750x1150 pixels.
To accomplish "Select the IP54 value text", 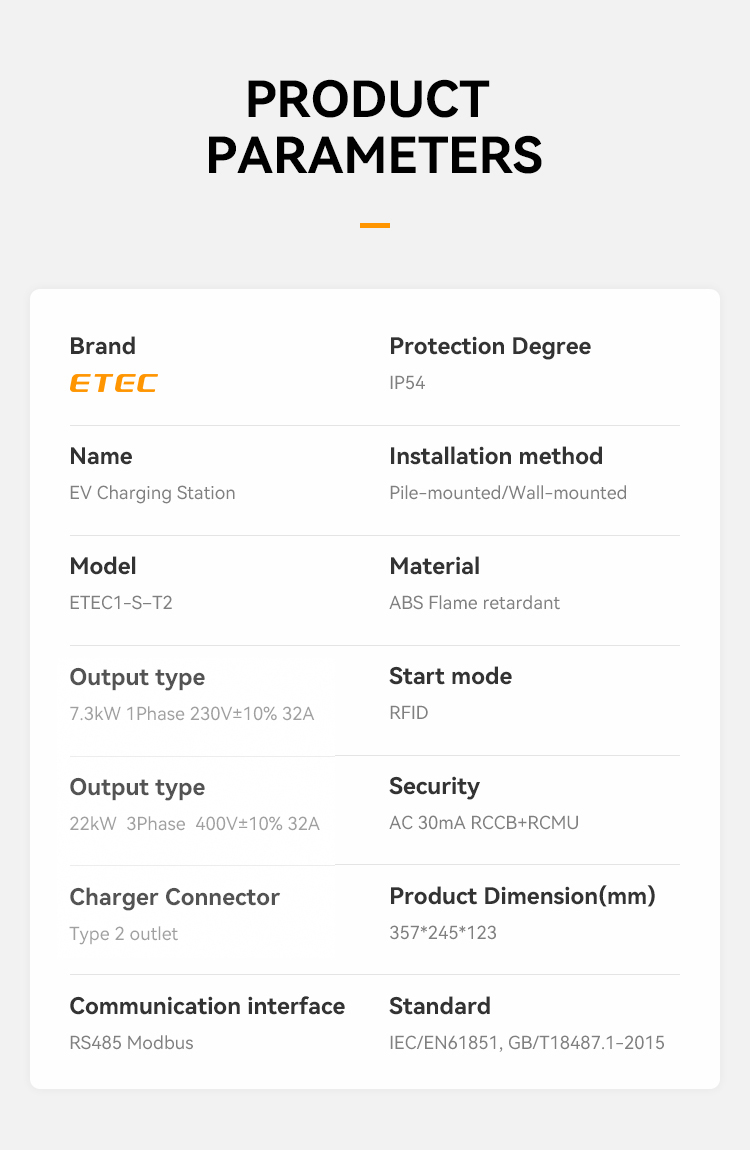I will coord(407,383).
